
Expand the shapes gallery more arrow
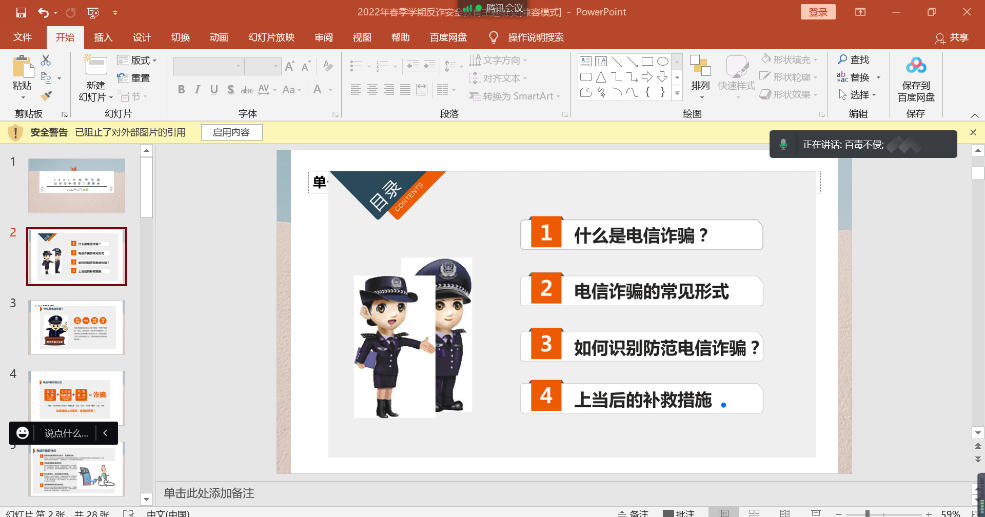click(x=677, y=93)
